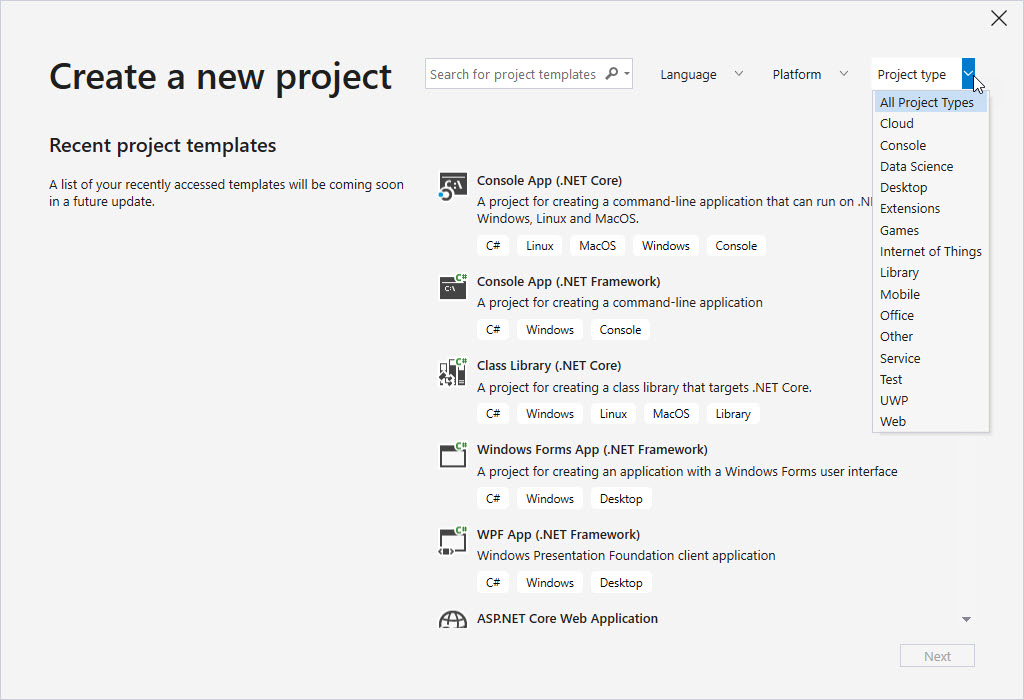Click Linux tag under Console App (.NET Core)
The width and height of the screenshot is (1024, 700).
point(539,246)
